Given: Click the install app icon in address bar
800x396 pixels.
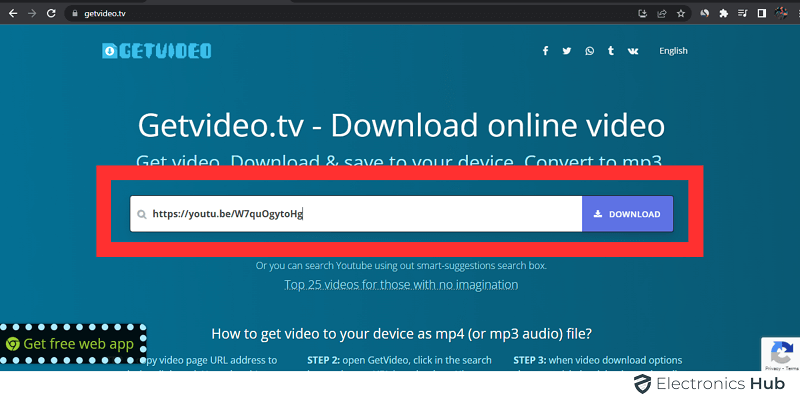Looking at the screenshot, I should pyautogui.click(x=643, y=14).
